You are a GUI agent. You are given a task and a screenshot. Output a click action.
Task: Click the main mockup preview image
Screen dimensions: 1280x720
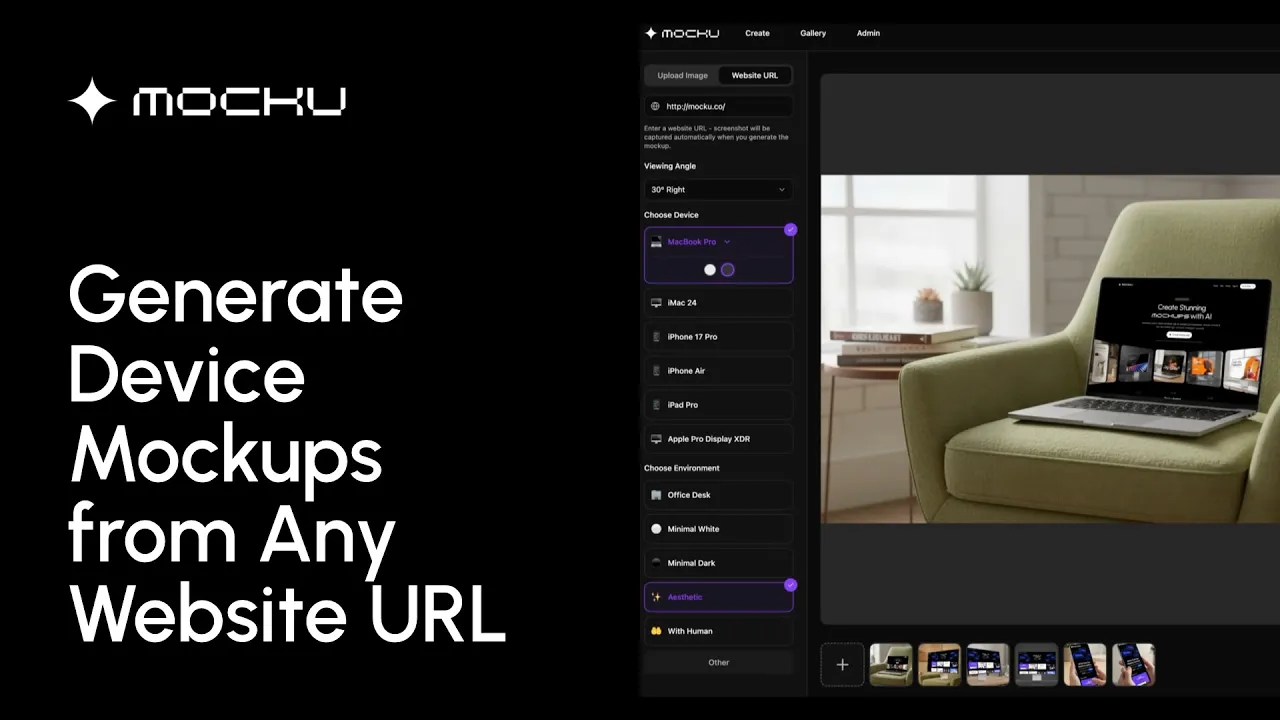(1050, 349)
